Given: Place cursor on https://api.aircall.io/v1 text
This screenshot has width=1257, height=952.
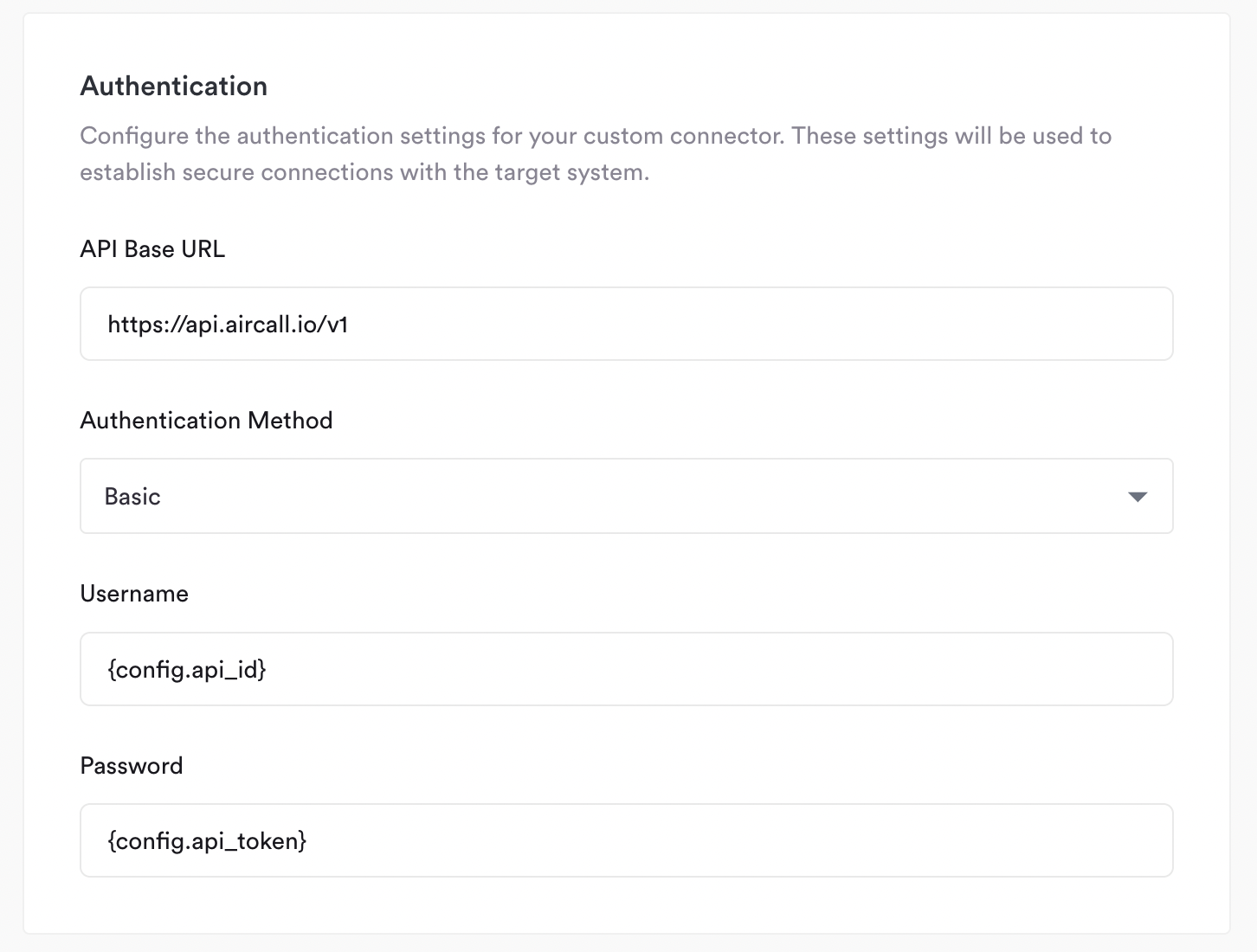Looking at the screenshot, I should (x=228, y=325).
